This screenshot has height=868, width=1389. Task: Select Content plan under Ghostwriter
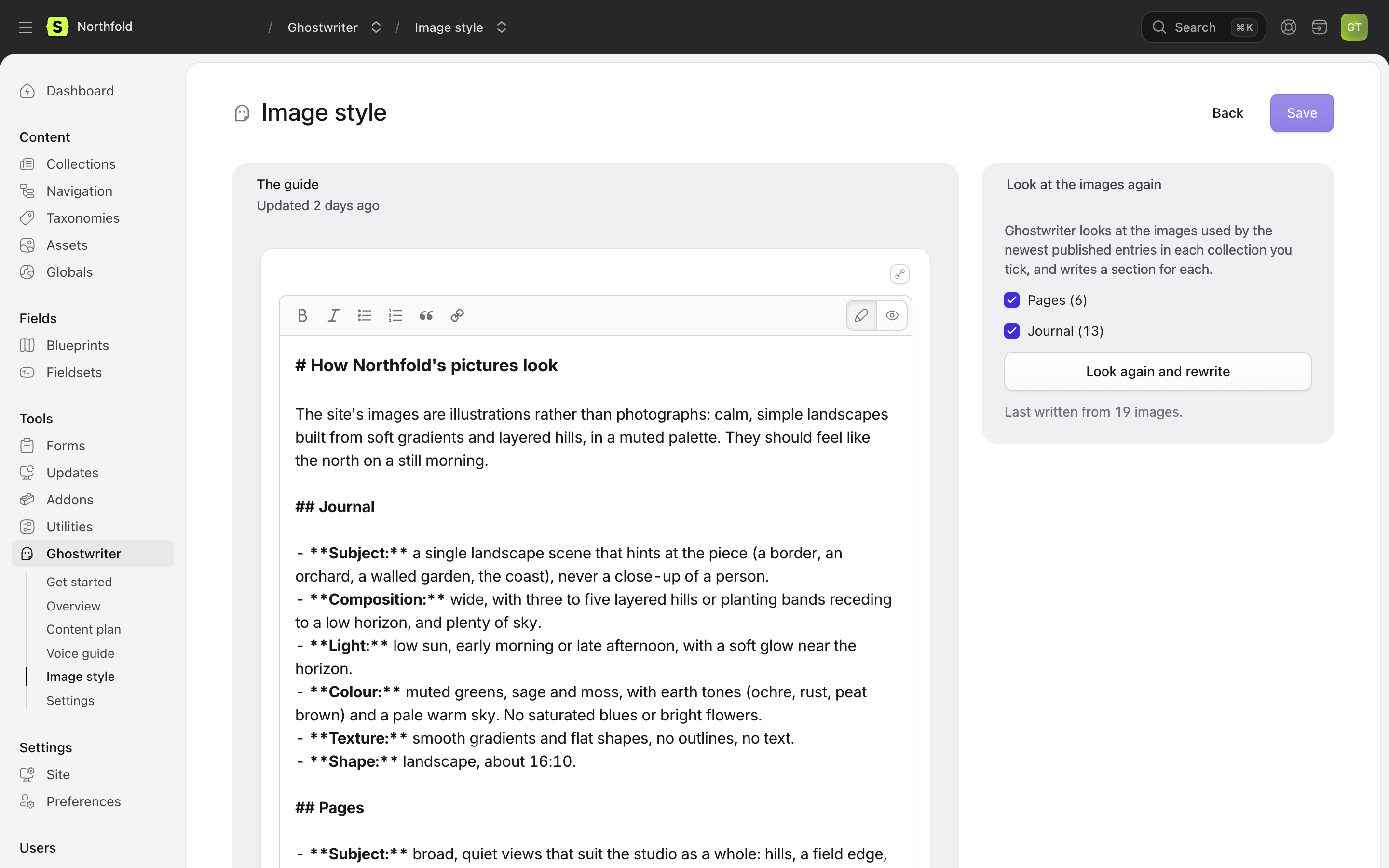84,629
